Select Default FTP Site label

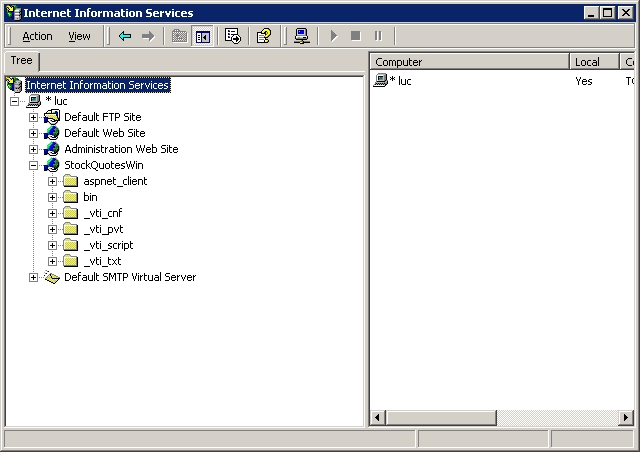tap(103, 117)
